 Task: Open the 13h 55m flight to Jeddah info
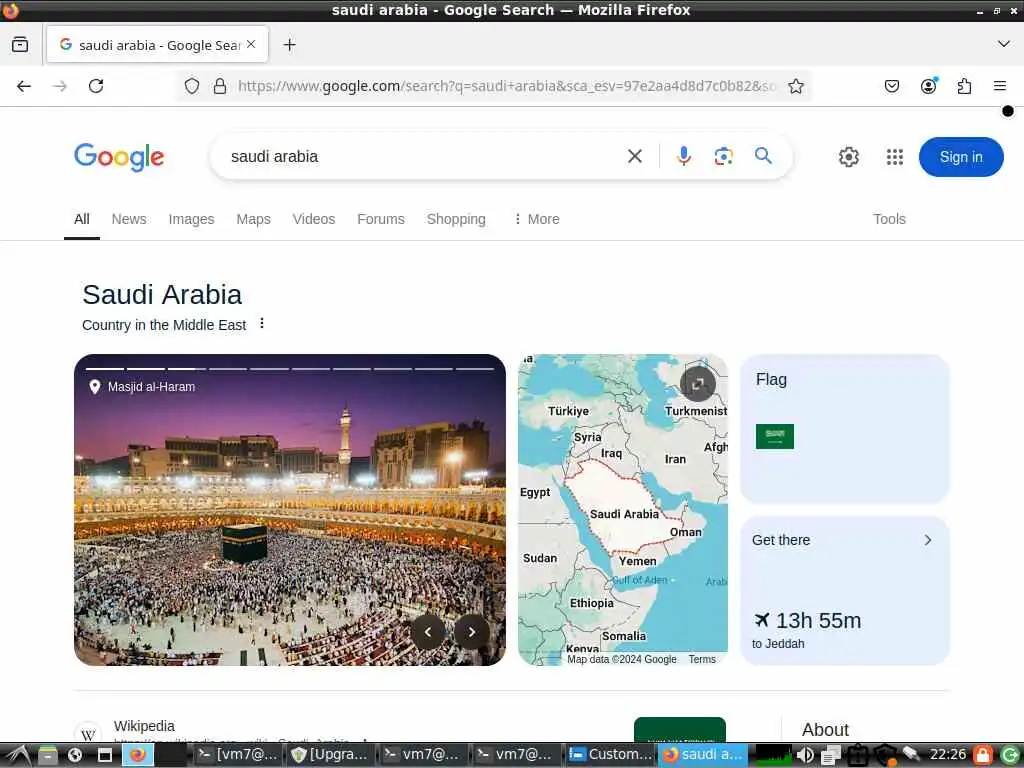[807, 630]
